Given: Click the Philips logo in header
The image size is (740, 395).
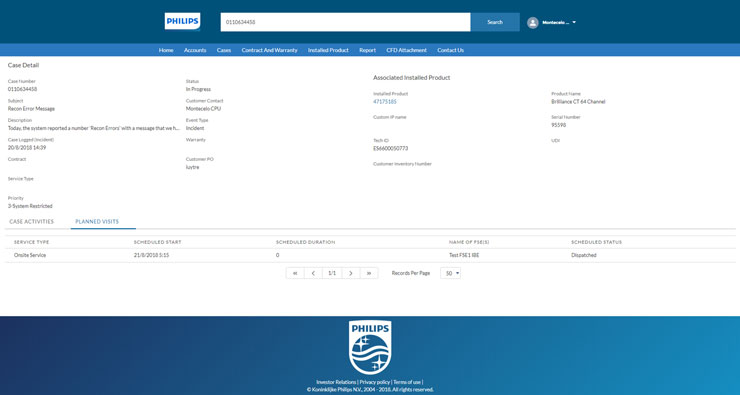Looking at the screenshot, I should 182,22.
